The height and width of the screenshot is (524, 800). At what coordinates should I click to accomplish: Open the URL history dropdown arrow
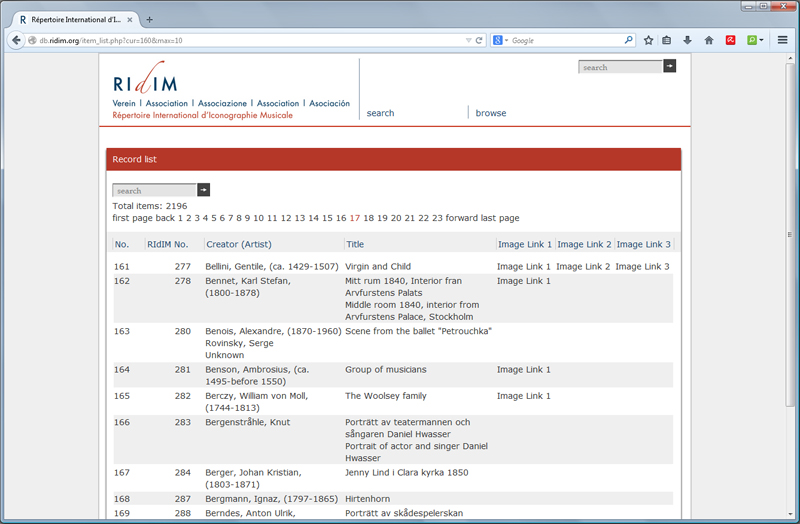[468, 40]
